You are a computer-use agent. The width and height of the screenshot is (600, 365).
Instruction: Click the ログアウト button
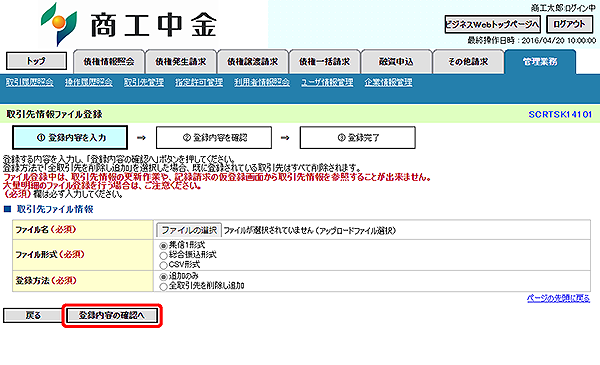(569, 24)
